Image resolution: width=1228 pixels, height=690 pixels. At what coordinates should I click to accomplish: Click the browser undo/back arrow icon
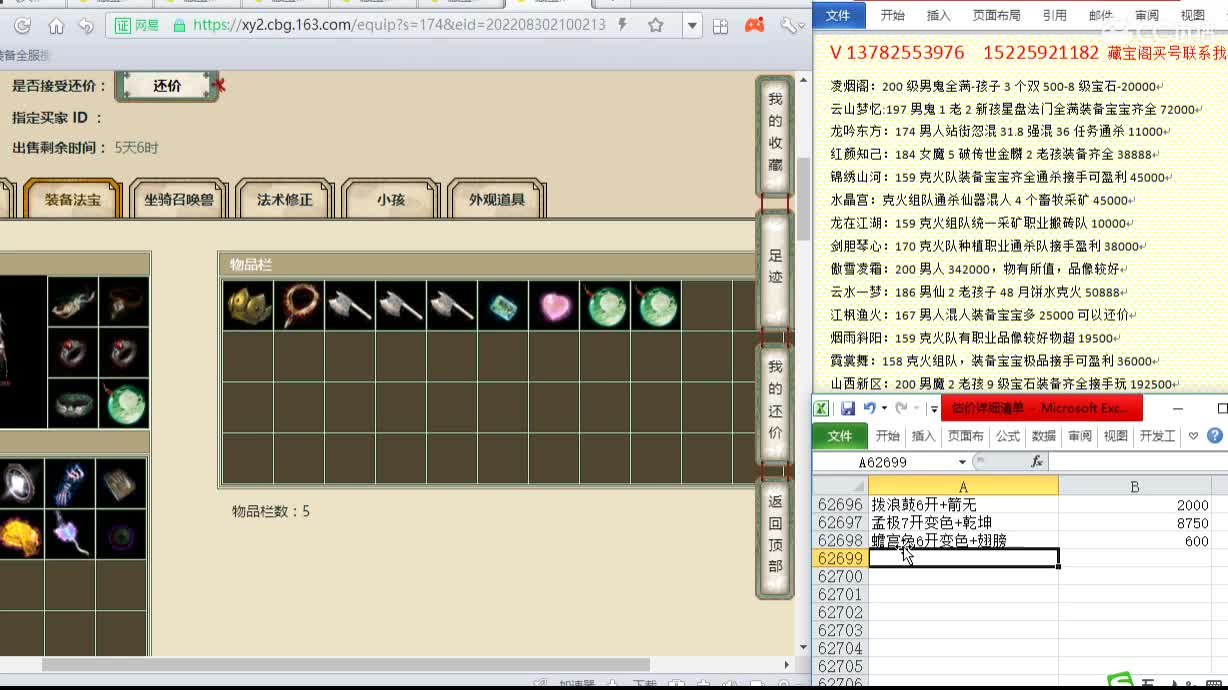tap(86, 26)
